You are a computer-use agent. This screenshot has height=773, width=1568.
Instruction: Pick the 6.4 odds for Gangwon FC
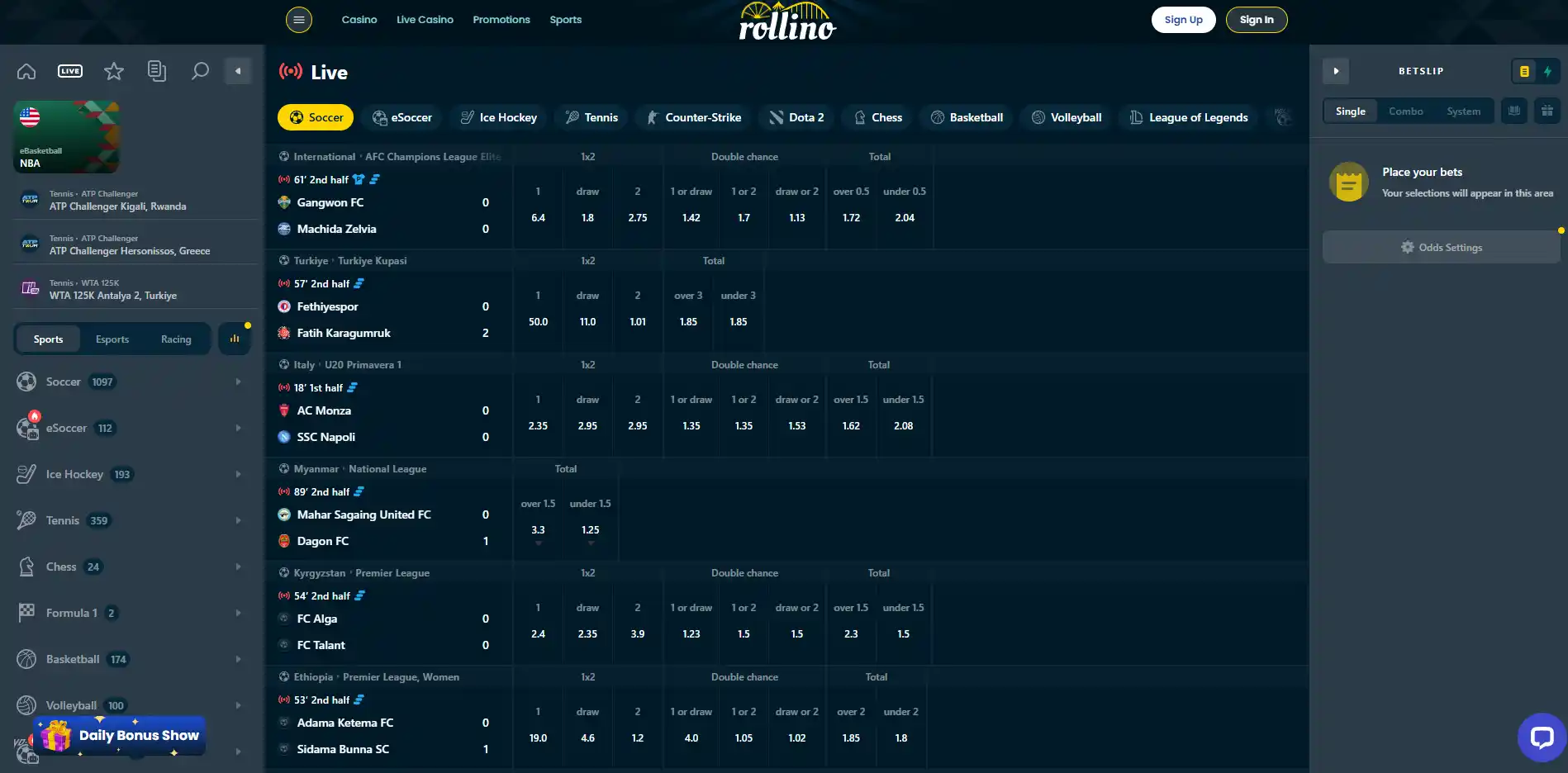click(538, 218)
